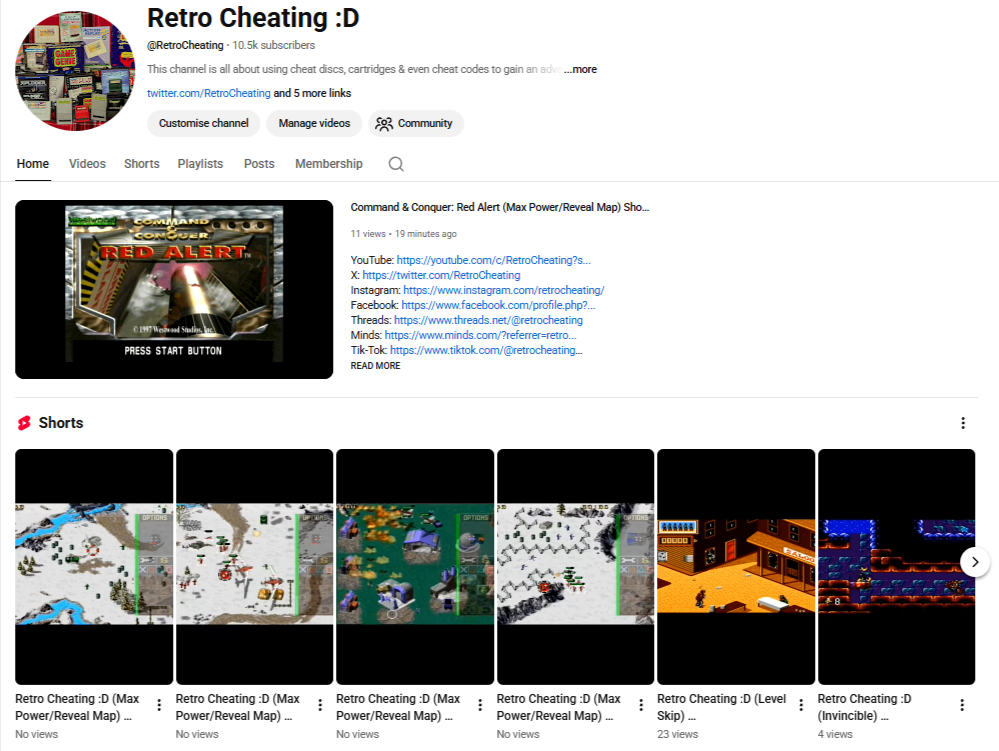Open options menu on first Max Power short

point(159,705)
